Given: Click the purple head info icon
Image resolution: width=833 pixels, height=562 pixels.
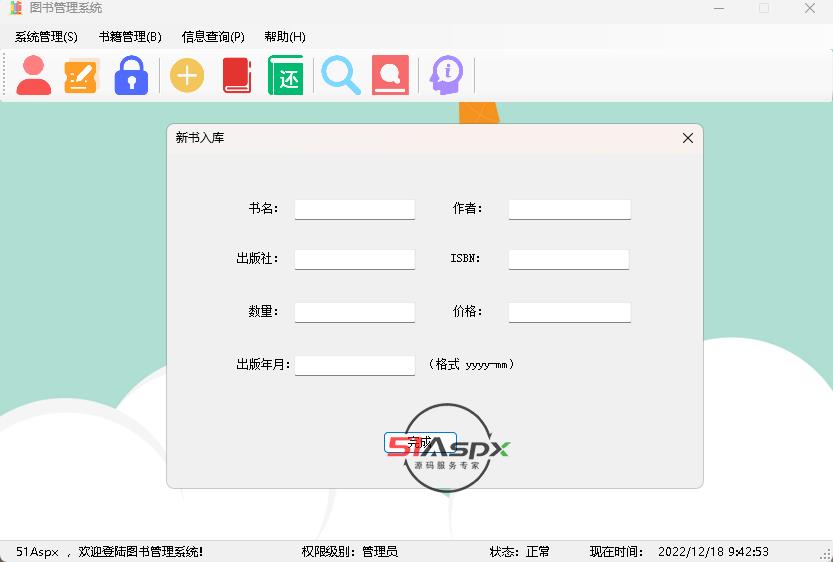Looking at the screenshot, I should tap(446, 75).
